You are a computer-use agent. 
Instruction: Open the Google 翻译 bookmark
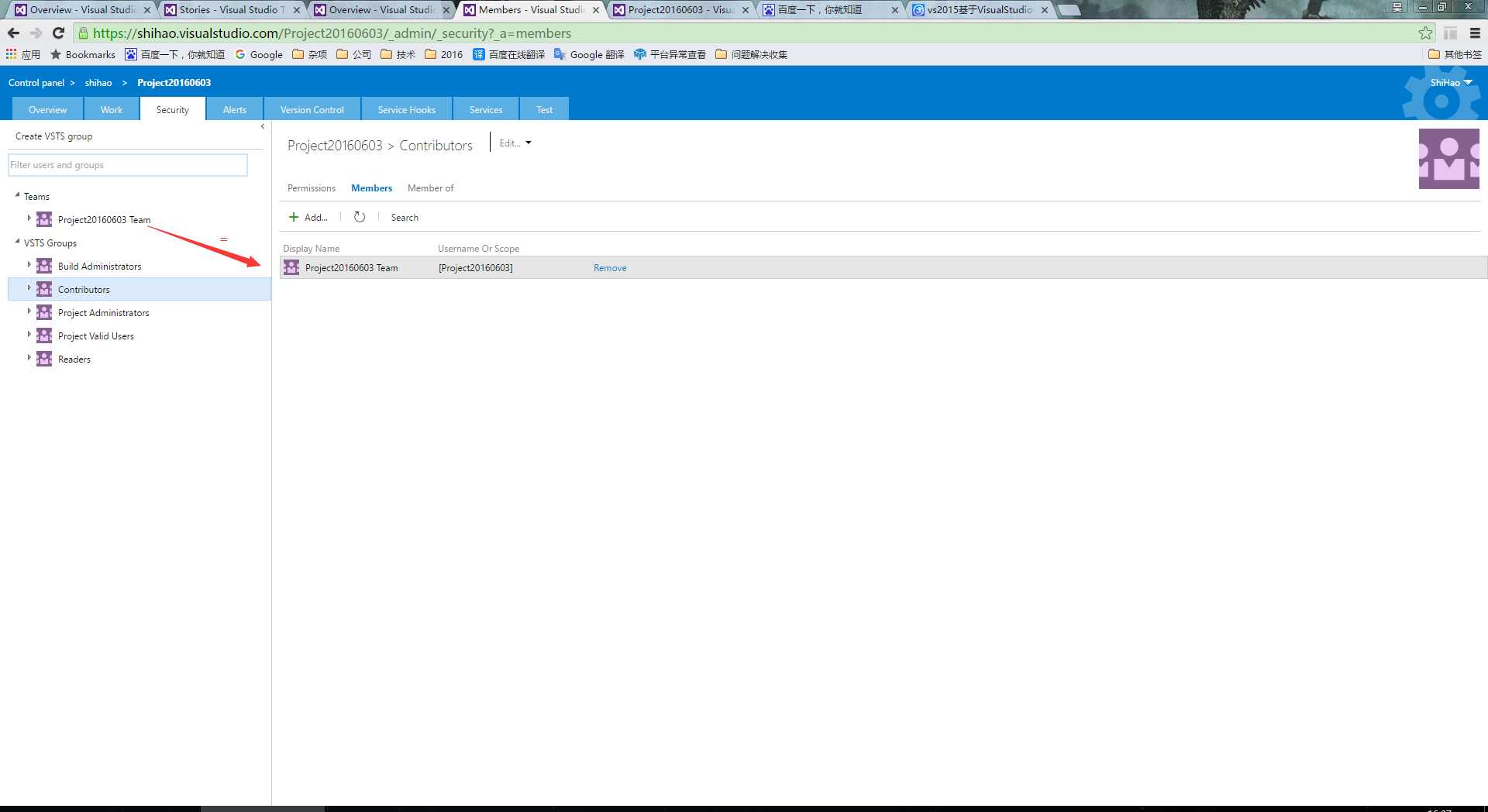click(589, 54)
